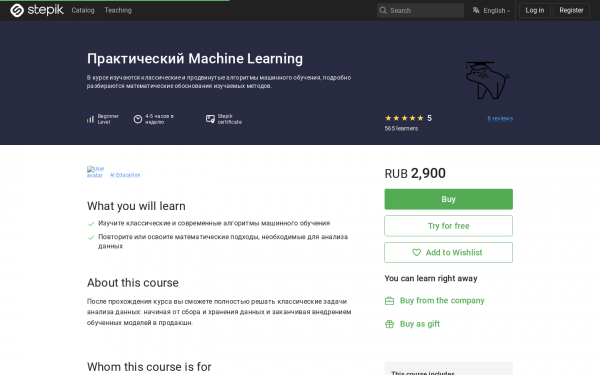This screenshot has width=600, height=375.
Task: Click the Stepik certificate icon
Action: [210, 119]
